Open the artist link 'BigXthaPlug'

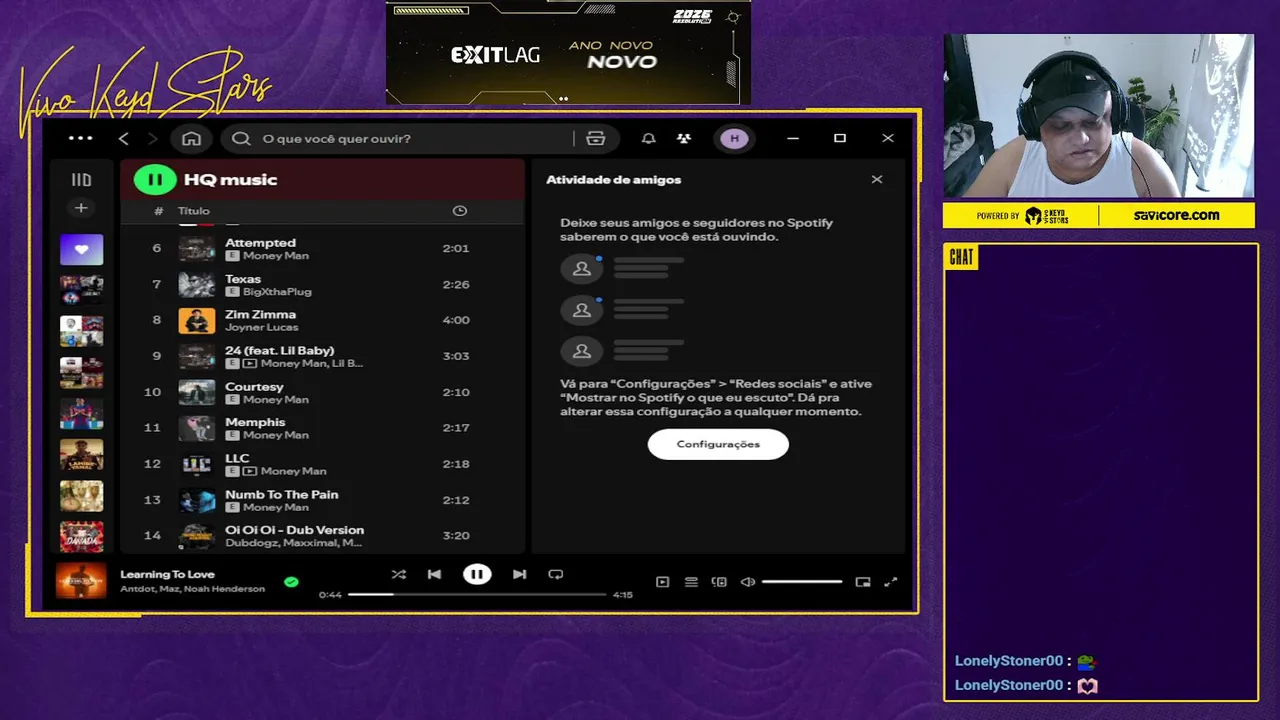pyautogui.click(x=277, y=292)
